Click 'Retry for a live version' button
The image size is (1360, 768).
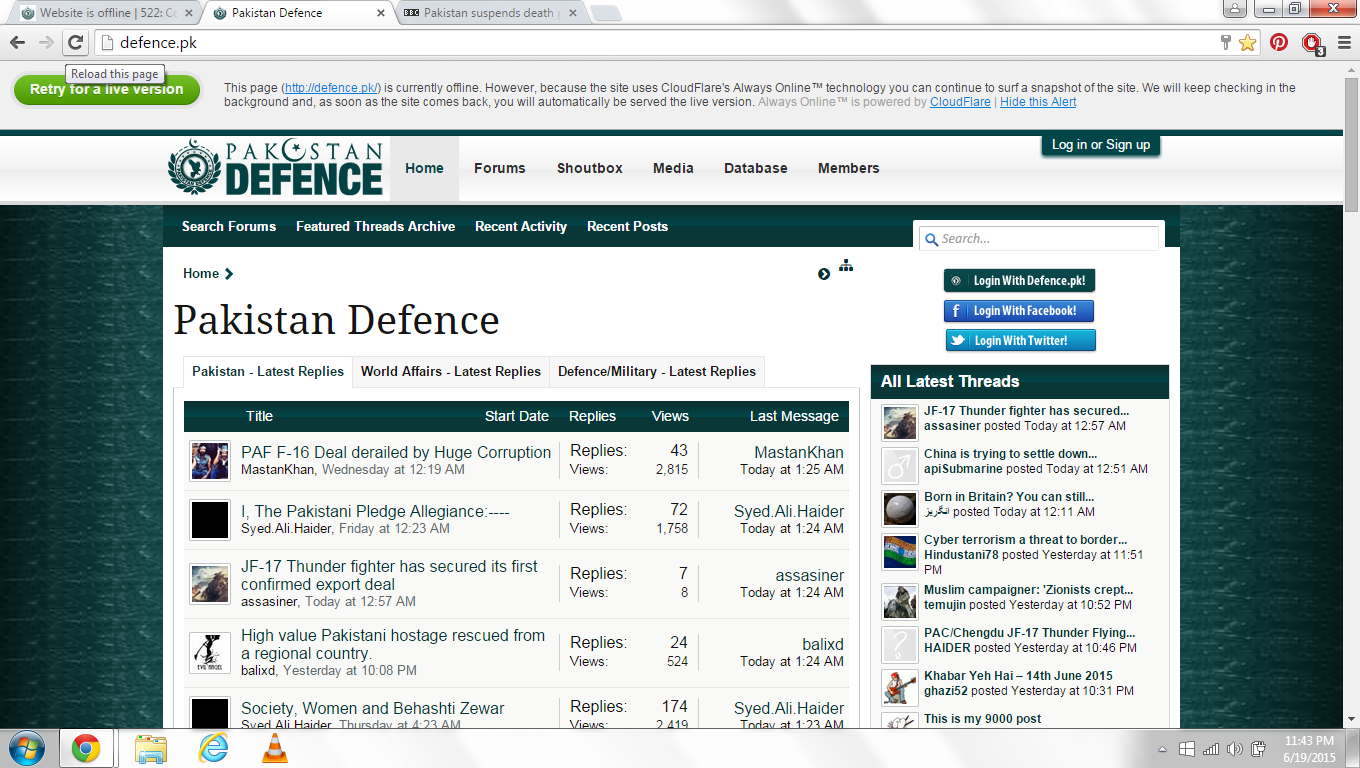pyautogui.click(x=107, y=89)
